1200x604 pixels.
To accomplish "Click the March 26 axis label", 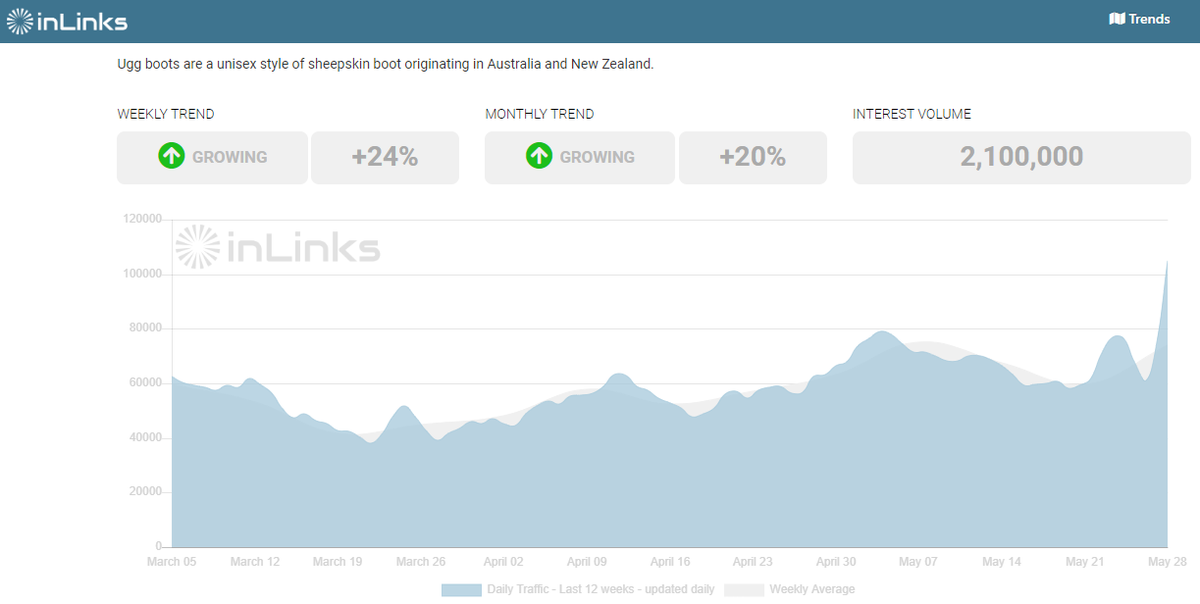I will point(421,562).
